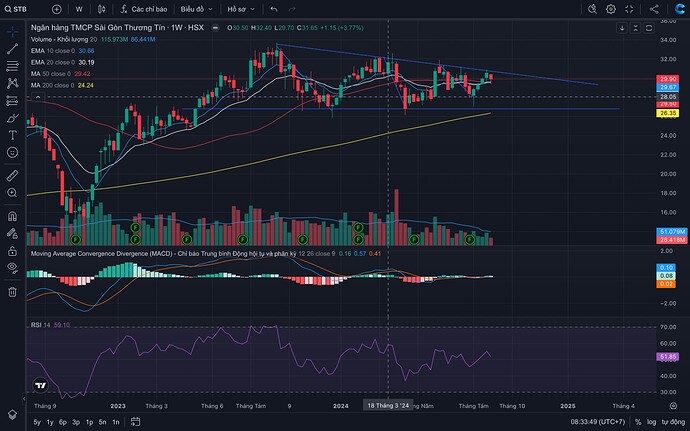The height and width of the screenshot is (431, 690).
Task: Open chart settings gear icon
Action: point(611,9)
